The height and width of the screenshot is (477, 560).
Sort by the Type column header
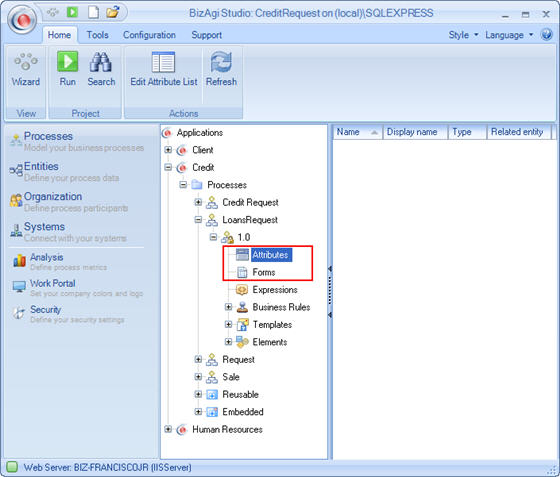pos(468,132)
